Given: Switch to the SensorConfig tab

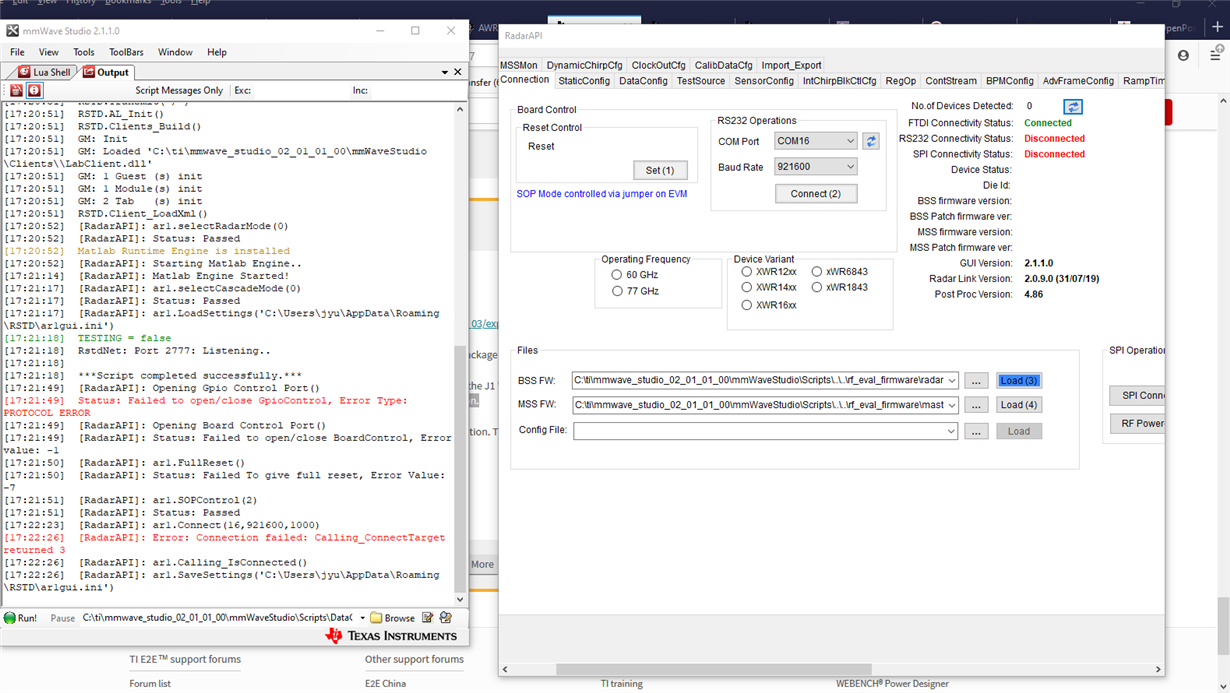Looking at the screenshot, I should 764,81.
